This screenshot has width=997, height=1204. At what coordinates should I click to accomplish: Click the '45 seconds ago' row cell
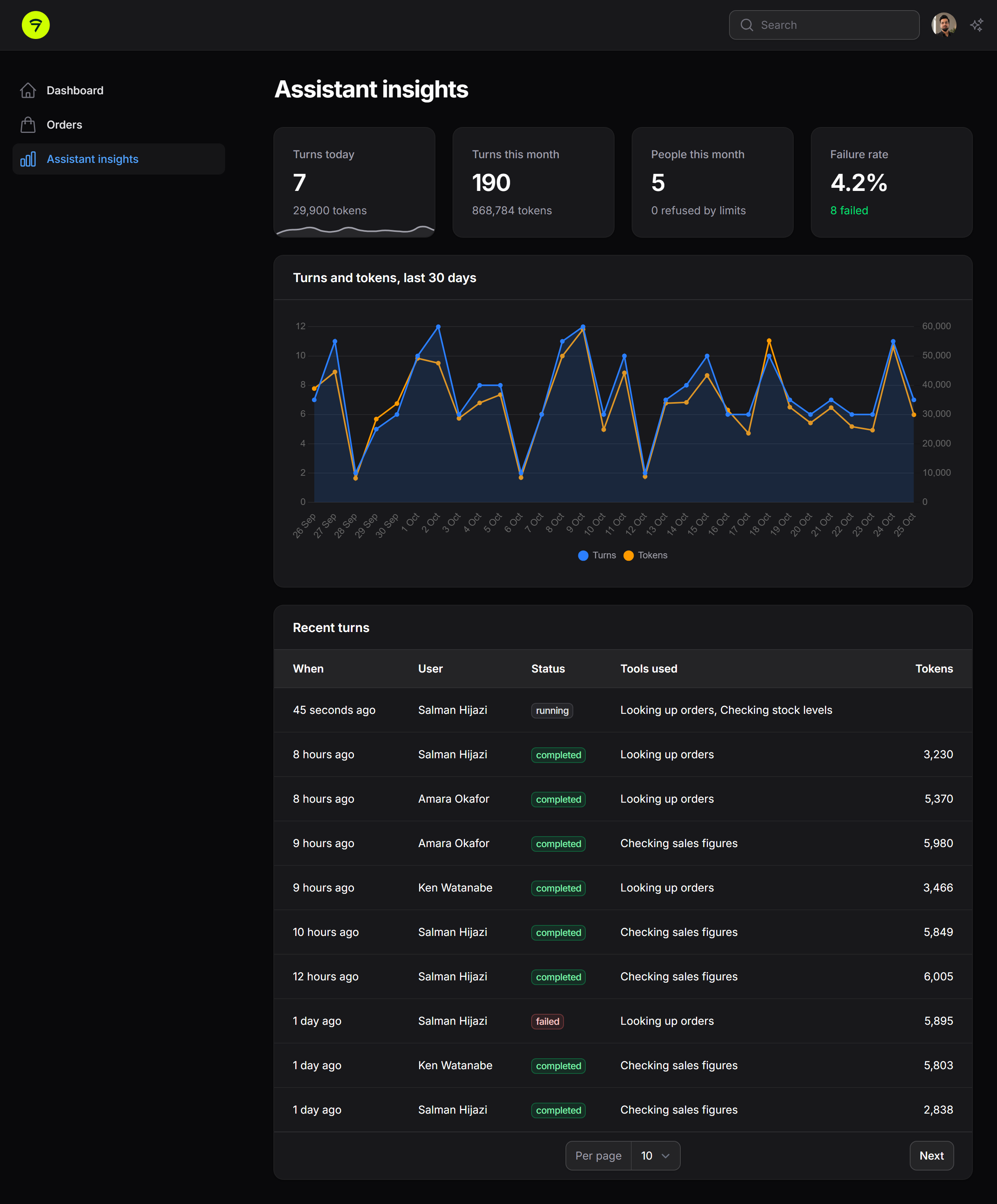tap(334, 710)
